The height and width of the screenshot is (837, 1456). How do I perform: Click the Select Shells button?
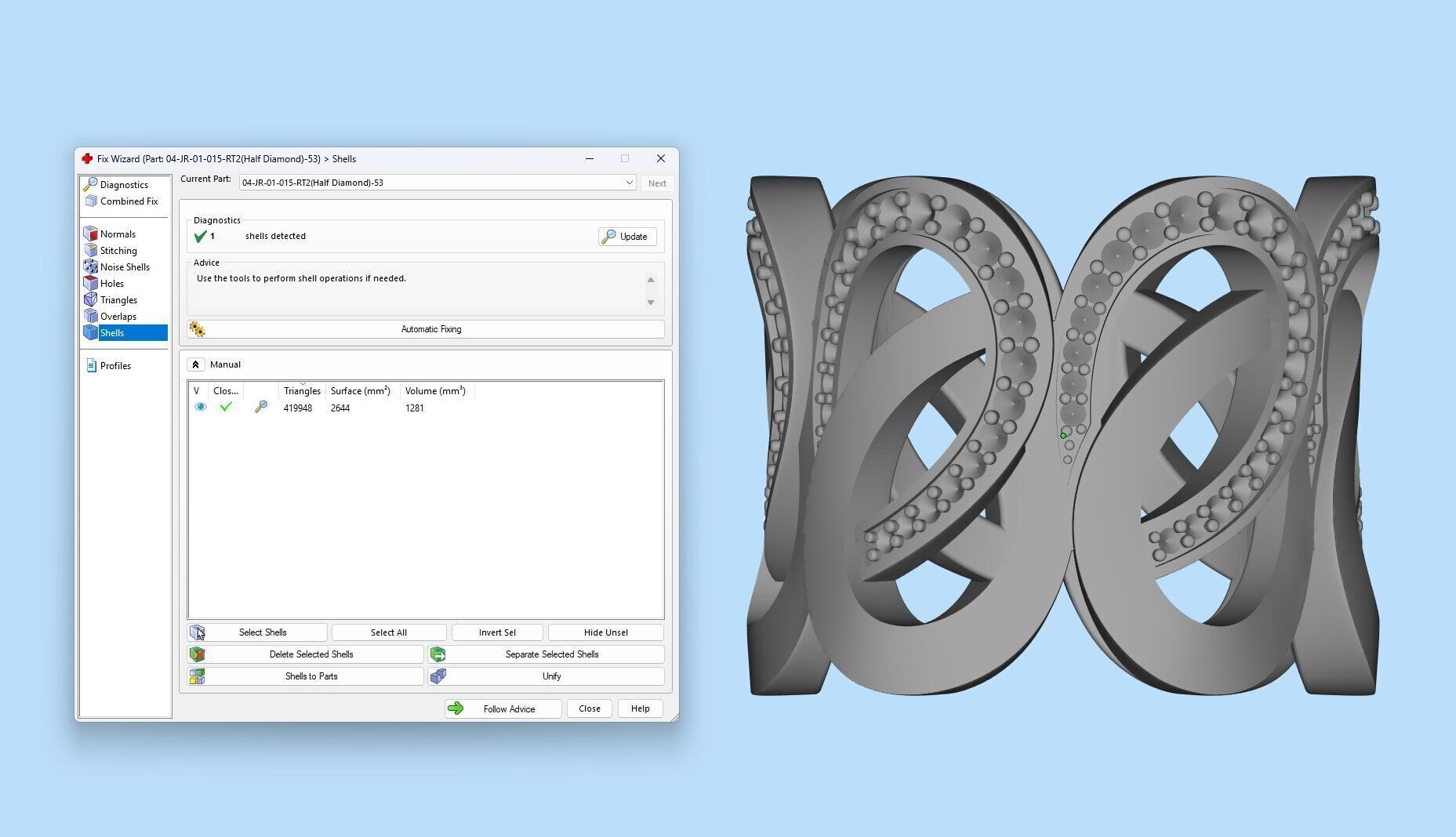click(257, 632)
